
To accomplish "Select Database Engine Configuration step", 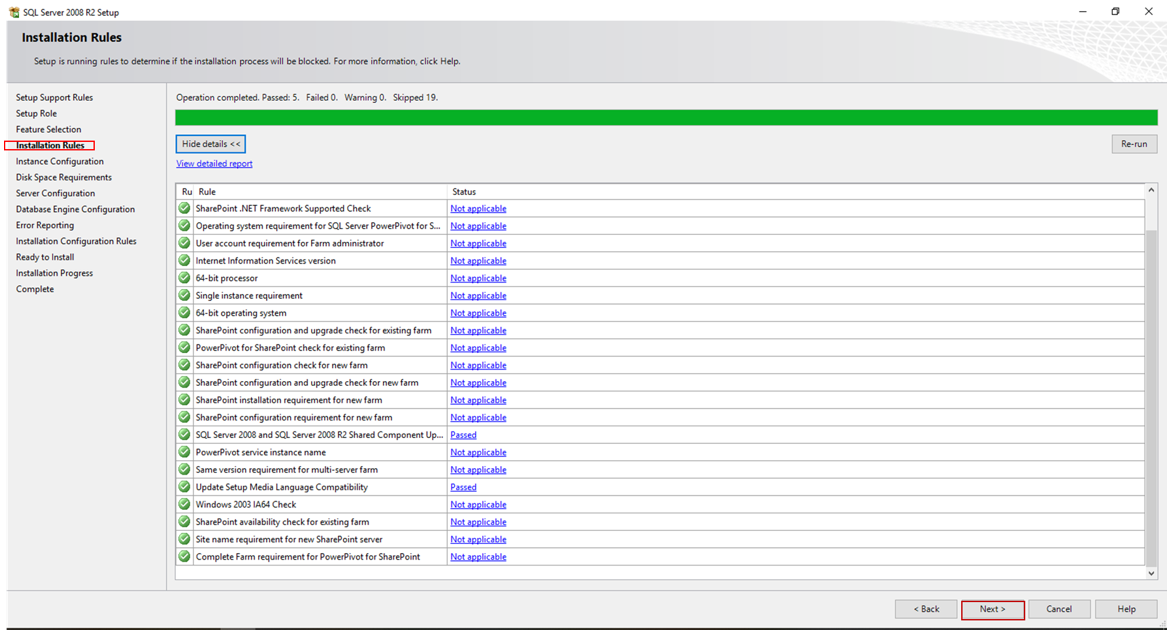I will tap(76, 209).
